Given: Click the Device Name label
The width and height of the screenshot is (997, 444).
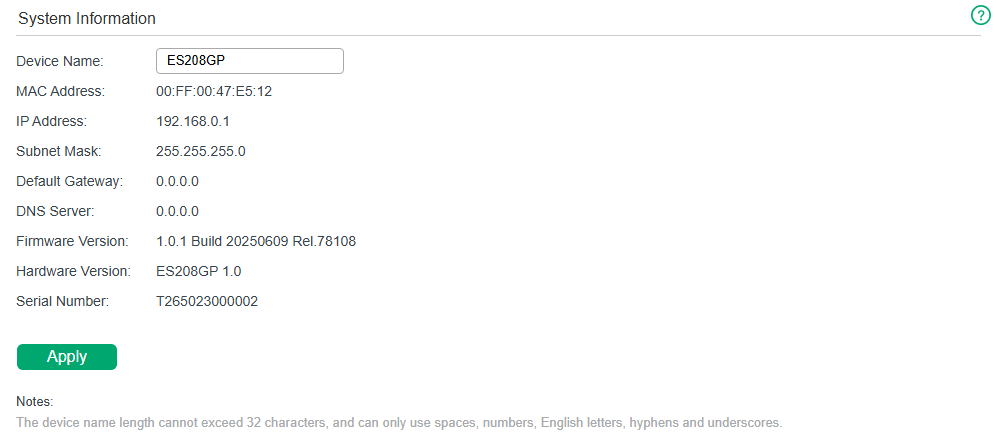Looking at the screenshot, I should point(60,62).
